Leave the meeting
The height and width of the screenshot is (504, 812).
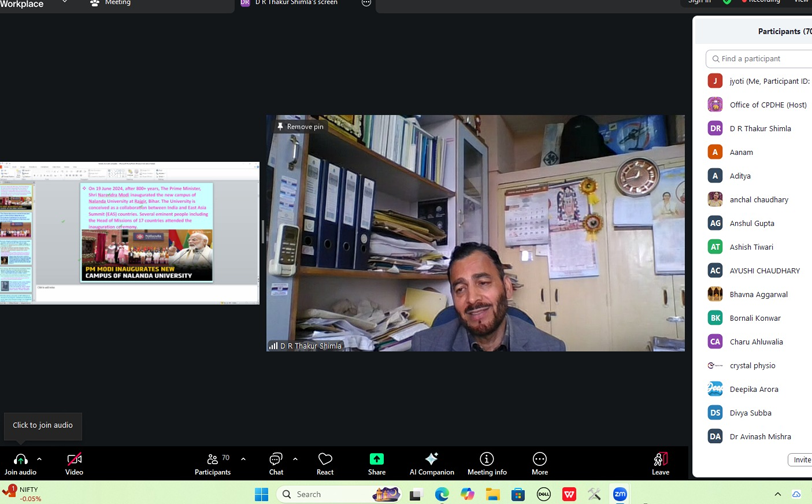(660, 460)
